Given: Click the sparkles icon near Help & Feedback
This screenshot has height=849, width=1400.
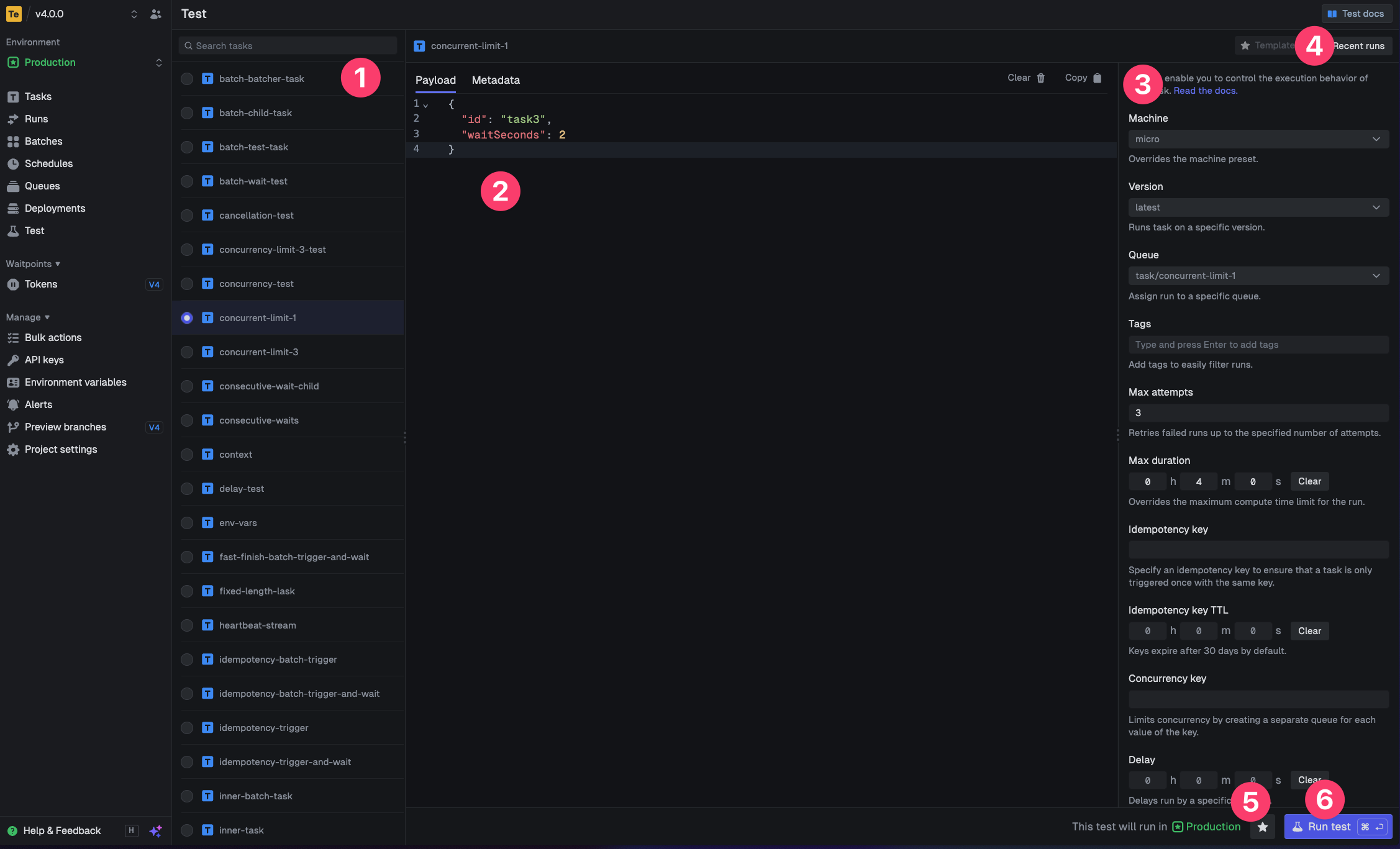Looking at the screenshot, I should [x=156, y=830].
